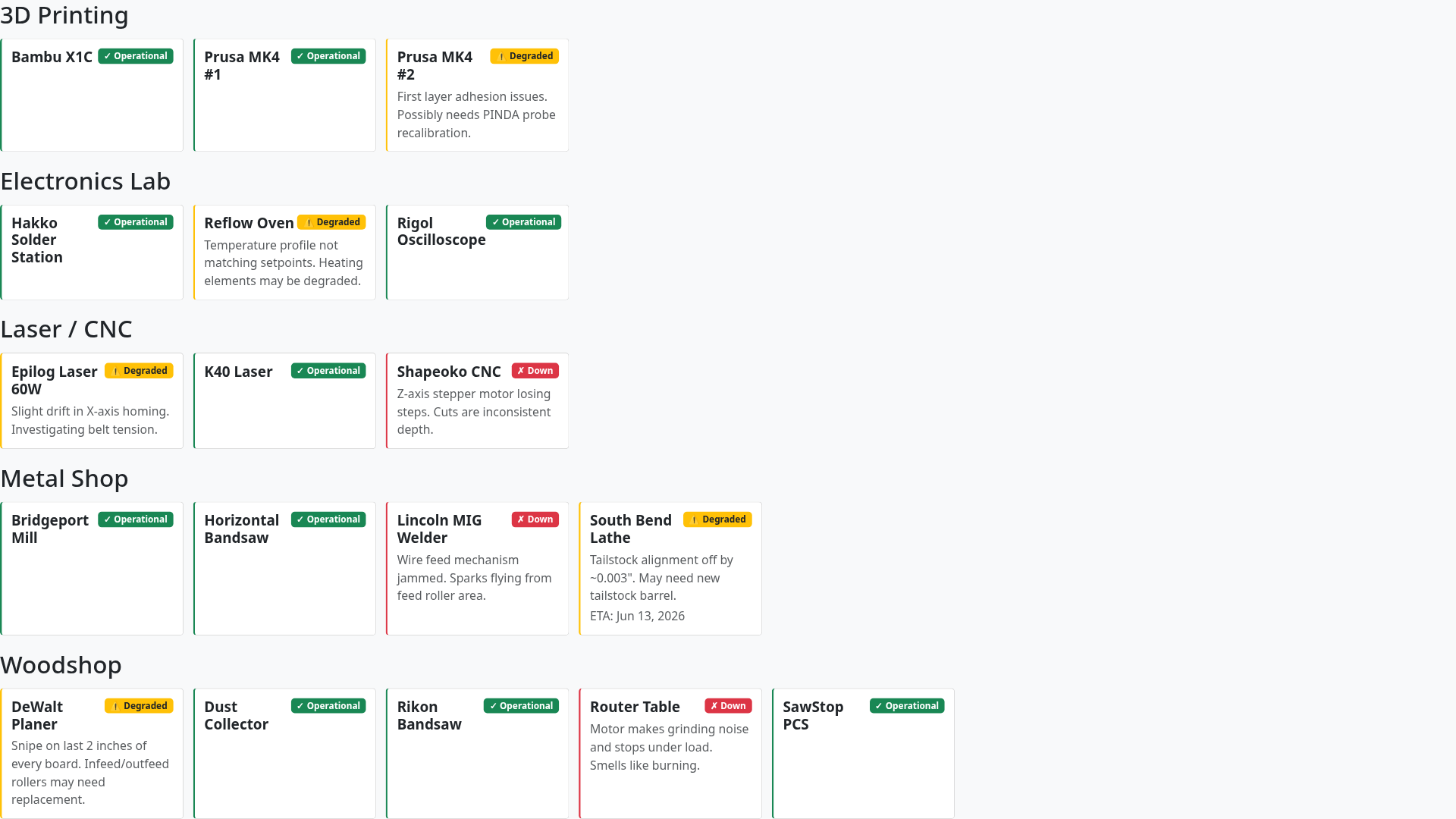This screenshot has width=1456, height=819.
Task: Click the Horizontal Bandsaw Operational badge
Action: pos(328,519)
